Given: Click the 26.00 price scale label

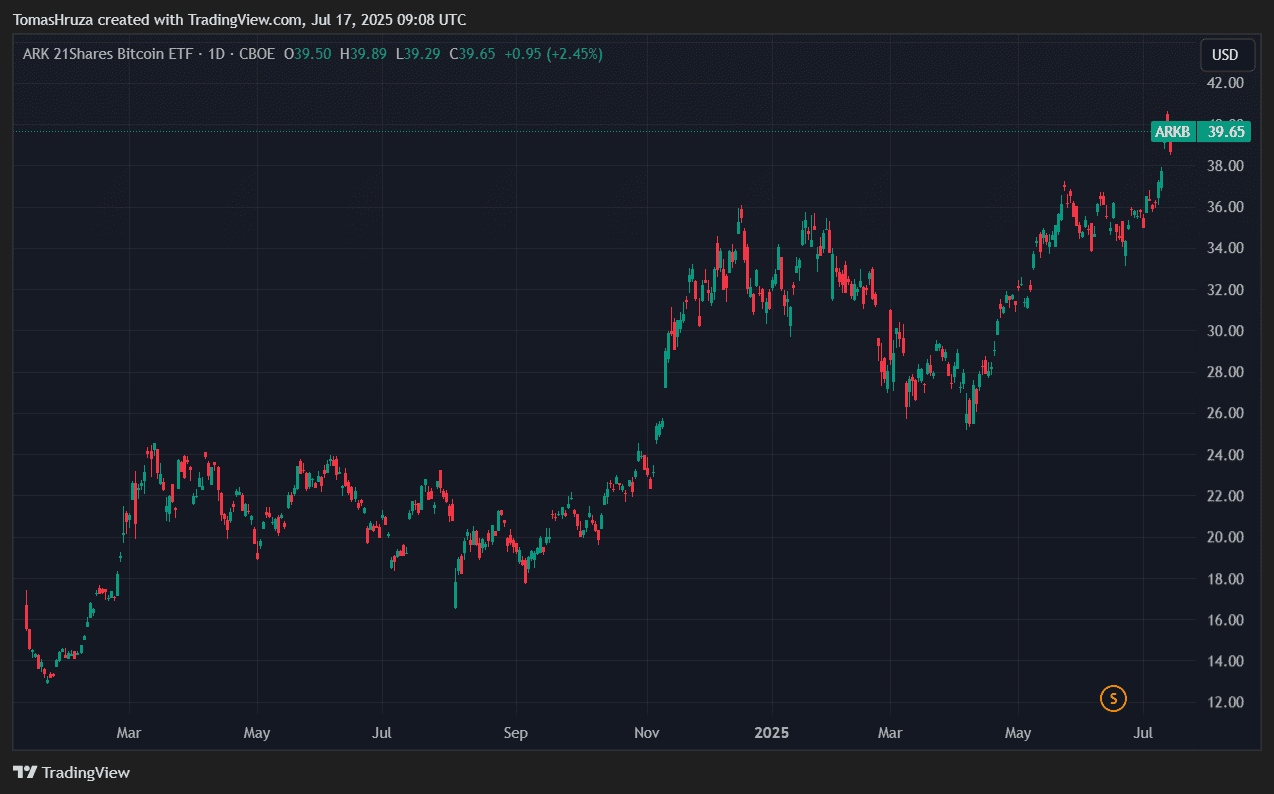Looking at the screenshot, I should click(x=1225, y=413).
